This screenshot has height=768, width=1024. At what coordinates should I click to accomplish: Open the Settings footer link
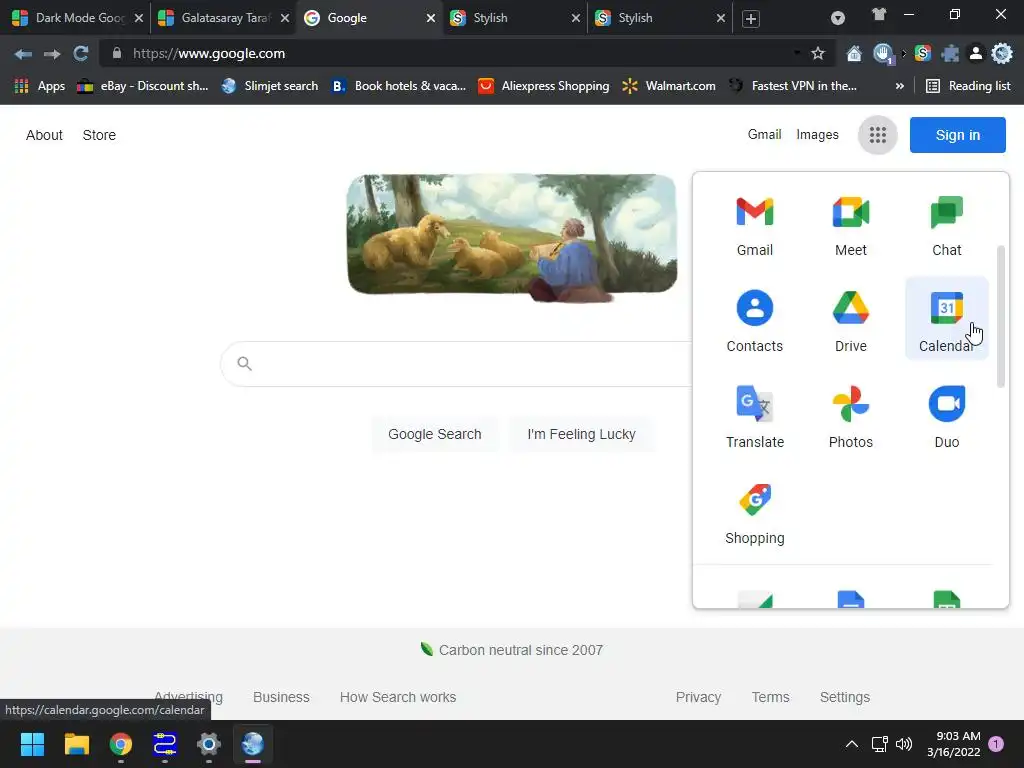(x=844, y=697)
